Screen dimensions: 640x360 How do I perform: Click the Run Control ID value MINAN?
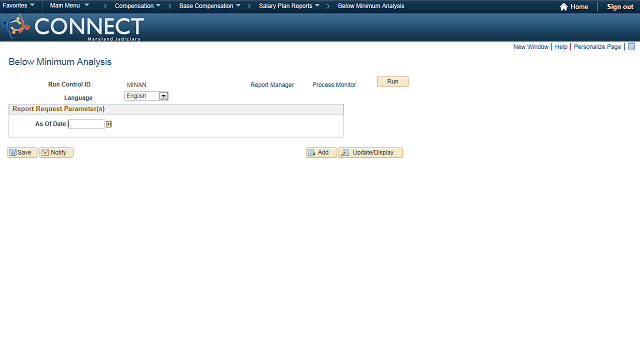(x=136, y=85)
